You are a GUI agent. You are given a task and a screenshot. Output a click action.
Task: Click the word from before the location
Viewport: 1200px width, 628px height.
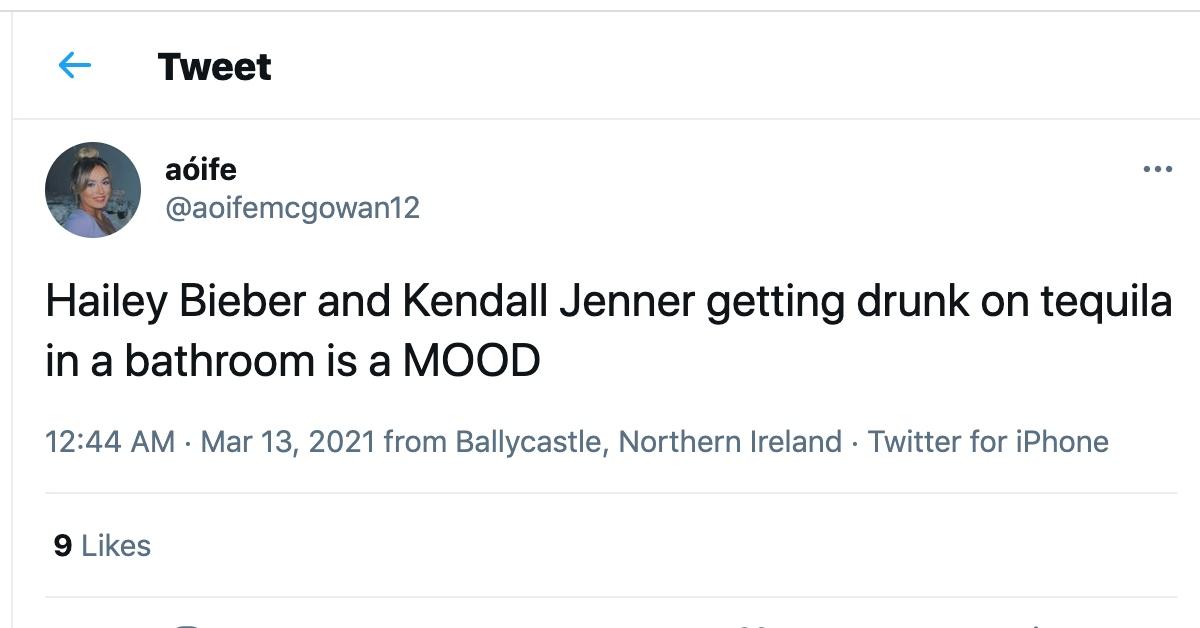point(415,442)
